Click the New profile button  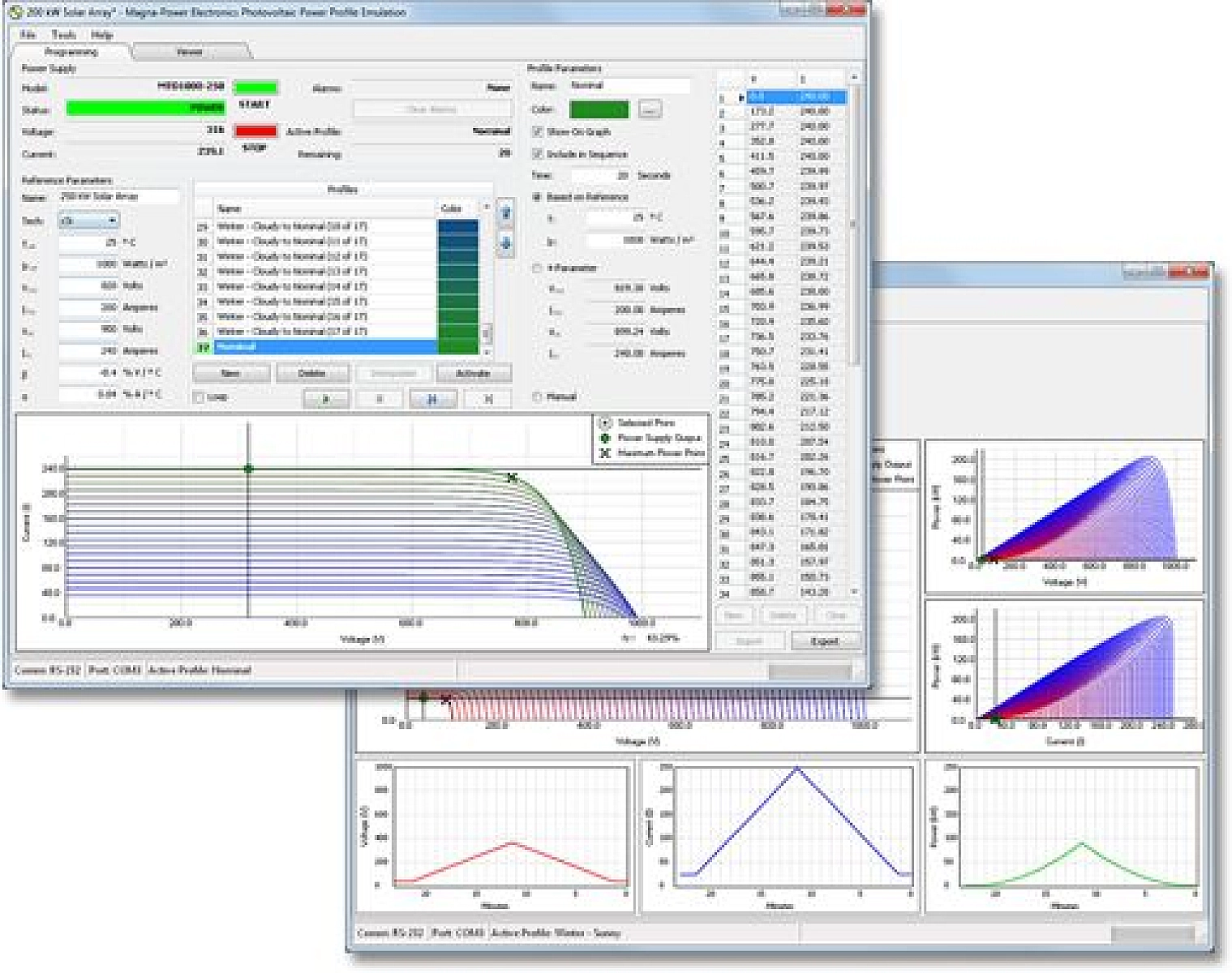click(x=231, y=373)
